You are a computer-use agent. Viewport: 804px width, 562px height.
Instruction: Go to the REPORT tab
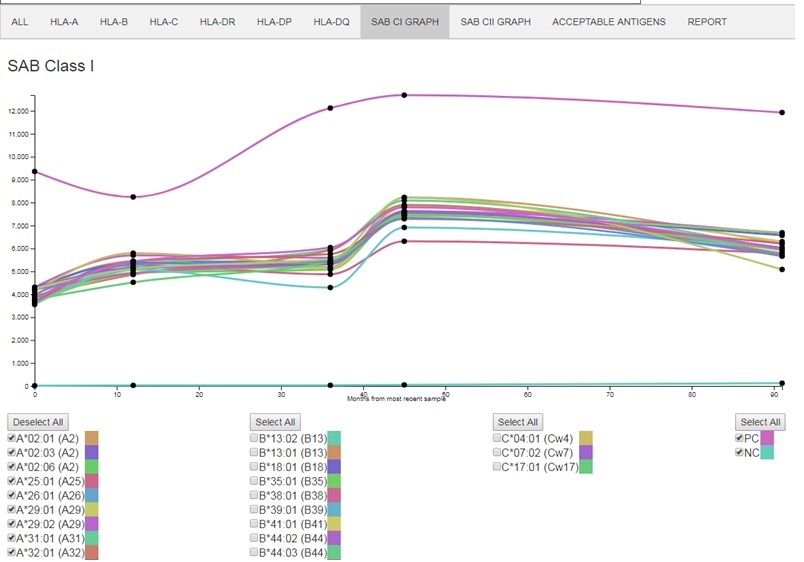(707, 22)
